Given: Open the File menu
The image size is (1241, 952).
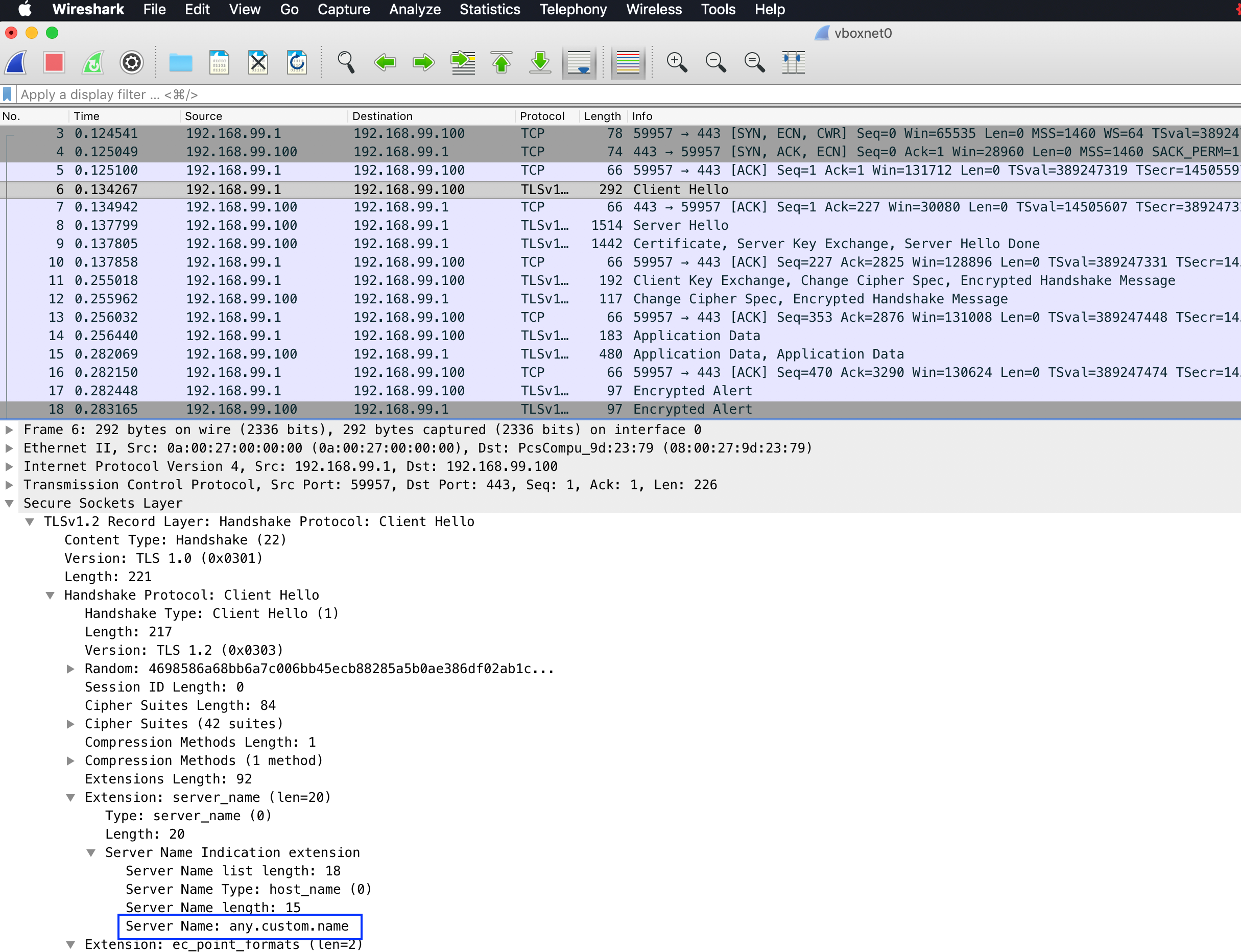Looking at the screenshot, I should click(x=154, y=10).
